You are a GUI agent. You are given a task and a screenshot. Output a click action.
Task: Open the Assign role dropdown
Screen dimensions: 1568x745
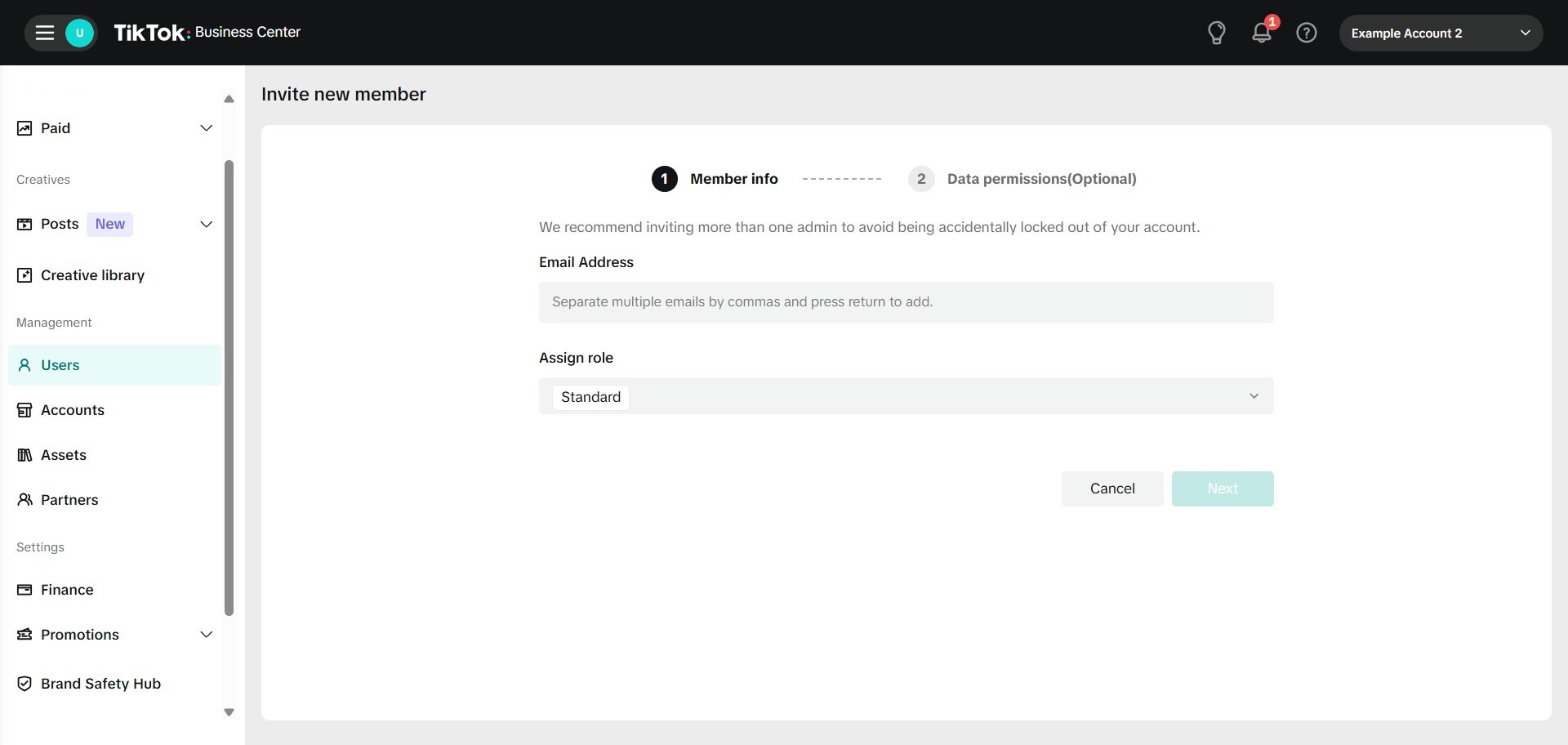click(x=906, y=396)
